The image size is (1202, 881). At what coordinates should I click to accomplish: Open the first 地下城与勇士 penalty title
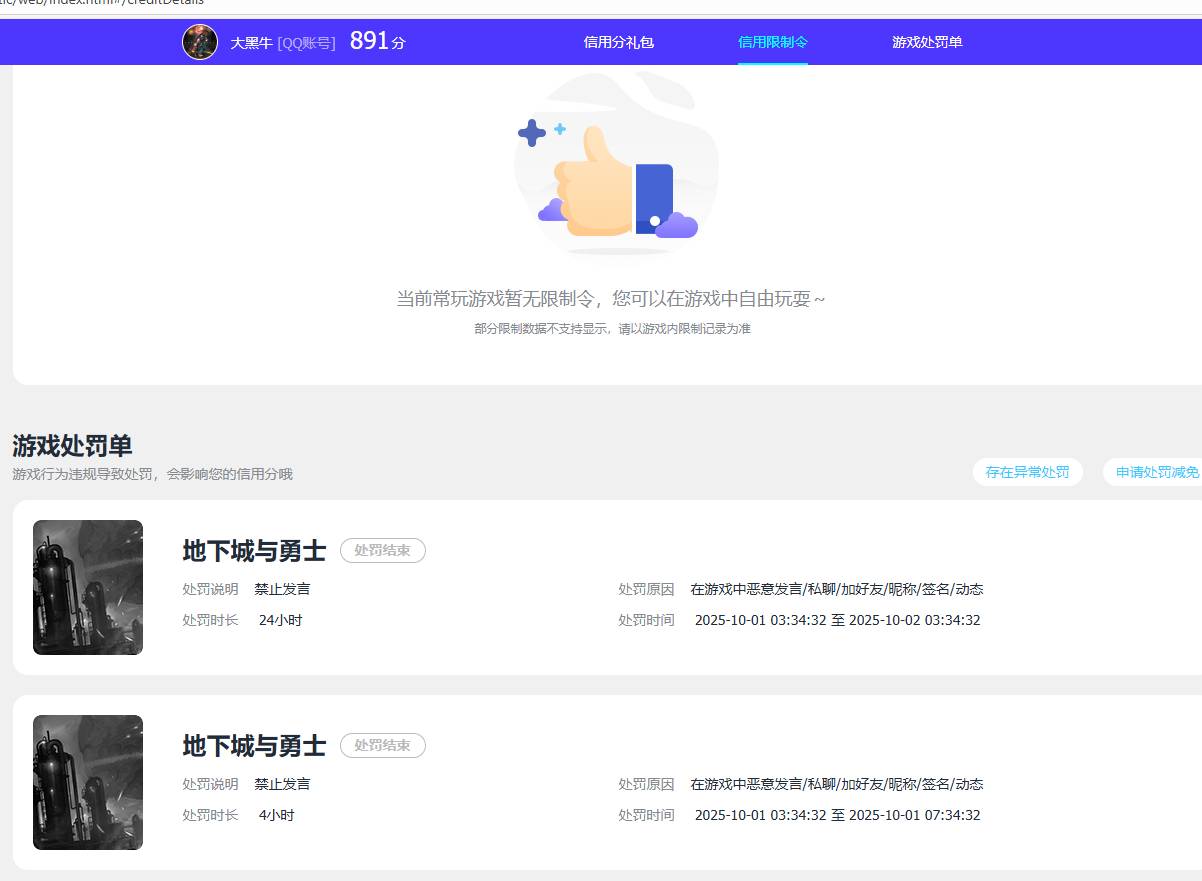pos(253,550)
